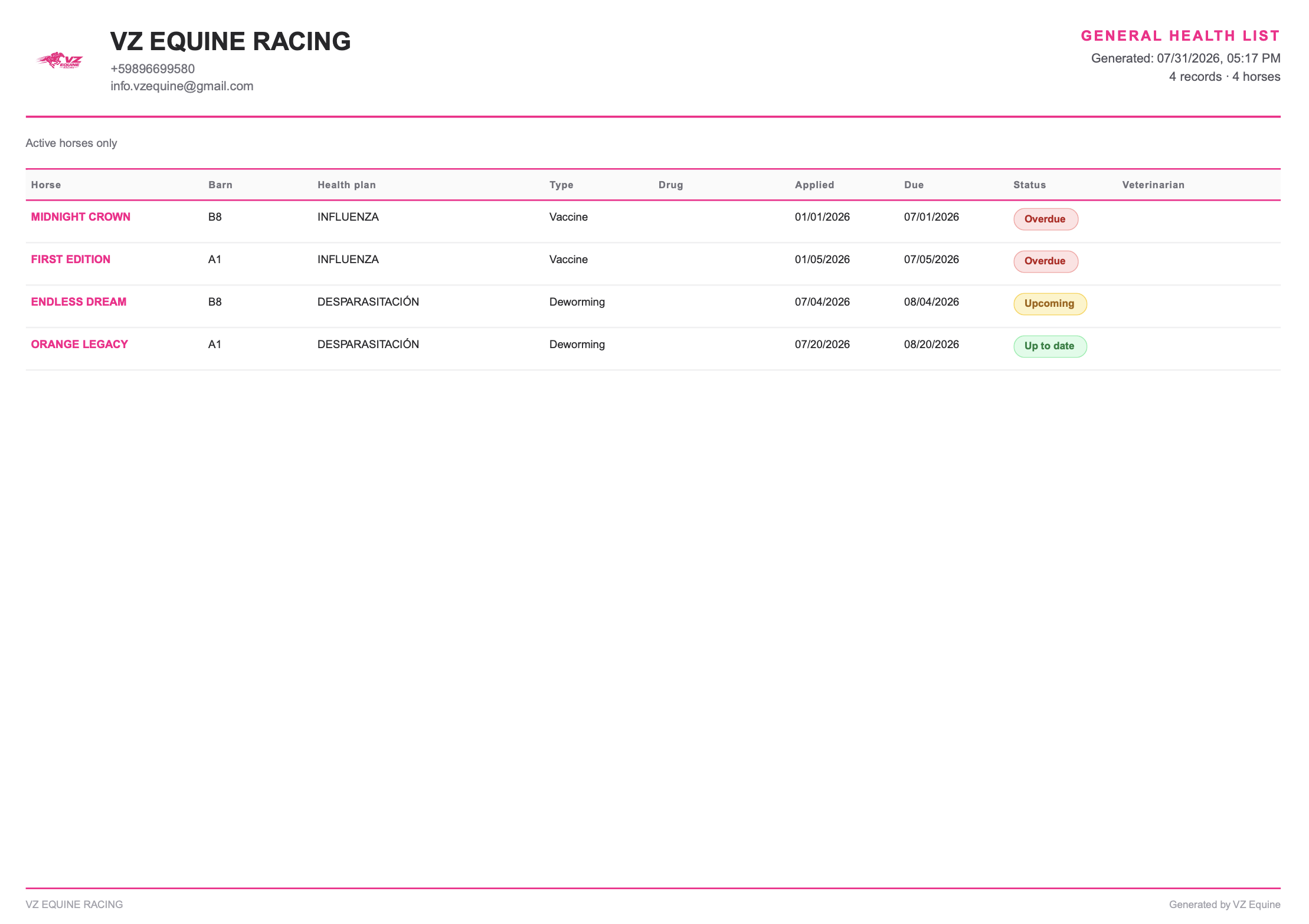Click the footer VZ EQUINE RACING text
This screenshot has width=1309, height=924.
74,905
